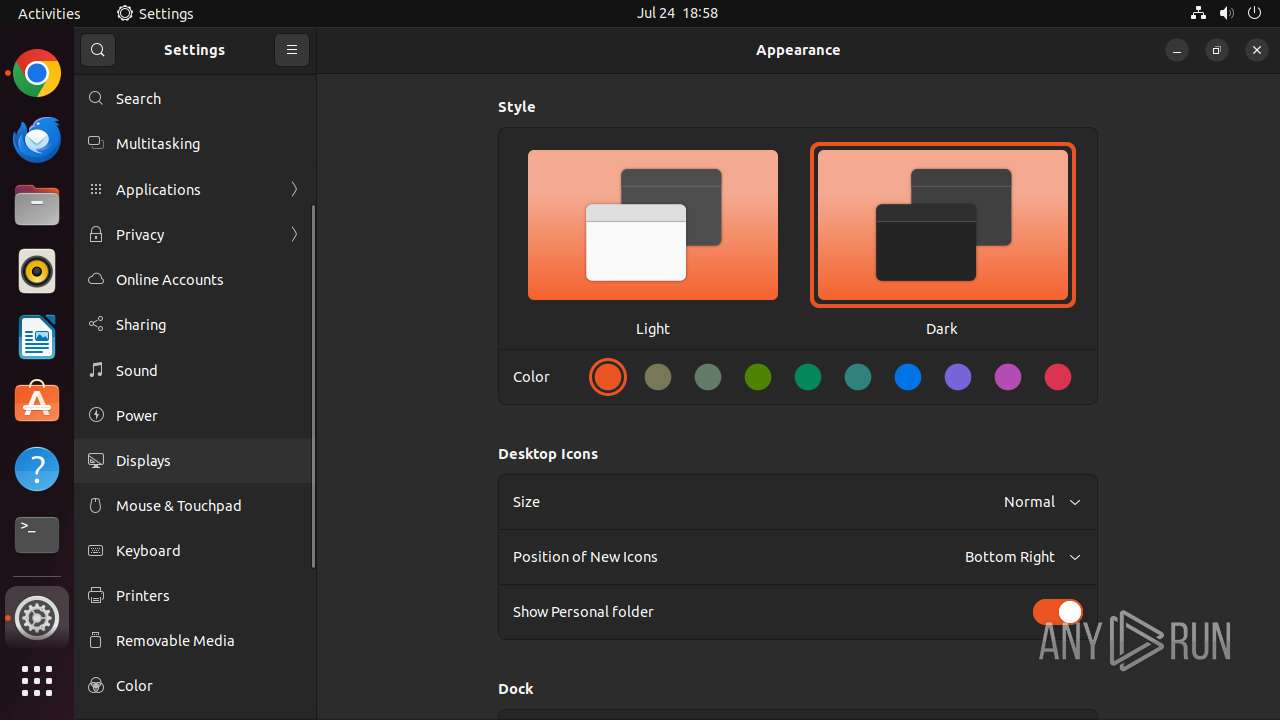The height and width of the screenshot is (720, 1280).
Task: Click the Printers icon in sidebar
Action: [x=96, y=595]
